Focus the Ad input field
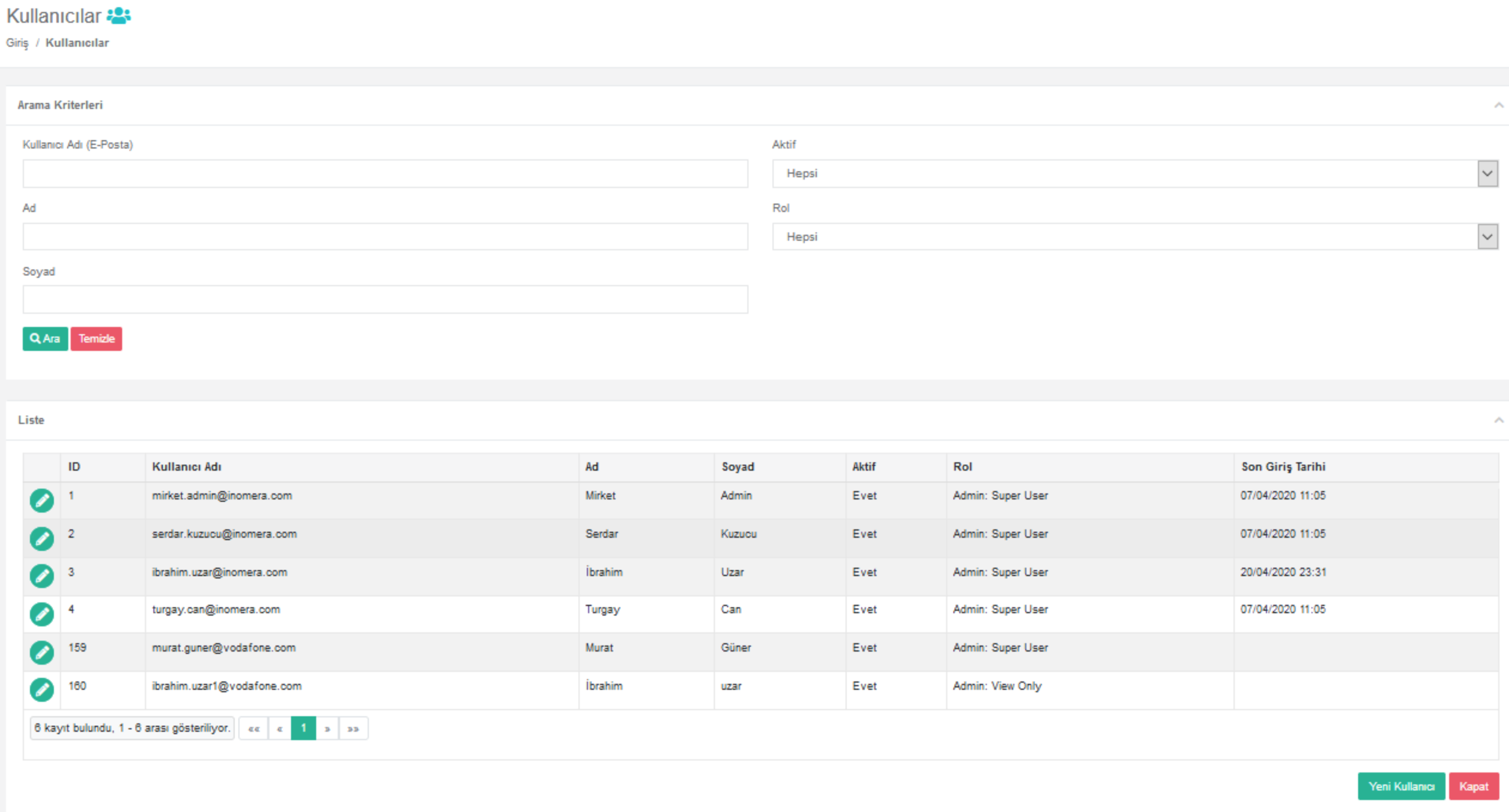1509x812 pixels. click(386, 237)
